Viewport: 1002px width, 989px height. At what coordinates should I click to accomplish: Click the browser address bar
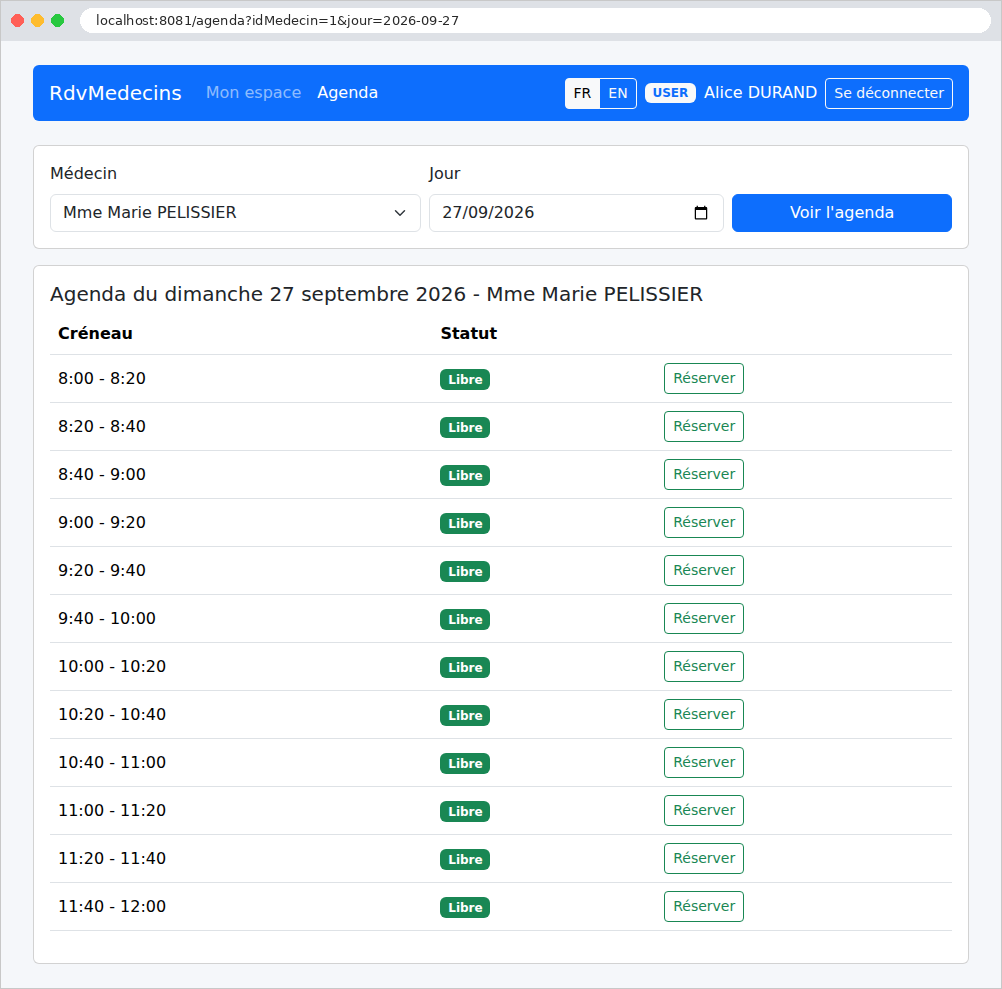pyautogui.click(x=535, y=20)
